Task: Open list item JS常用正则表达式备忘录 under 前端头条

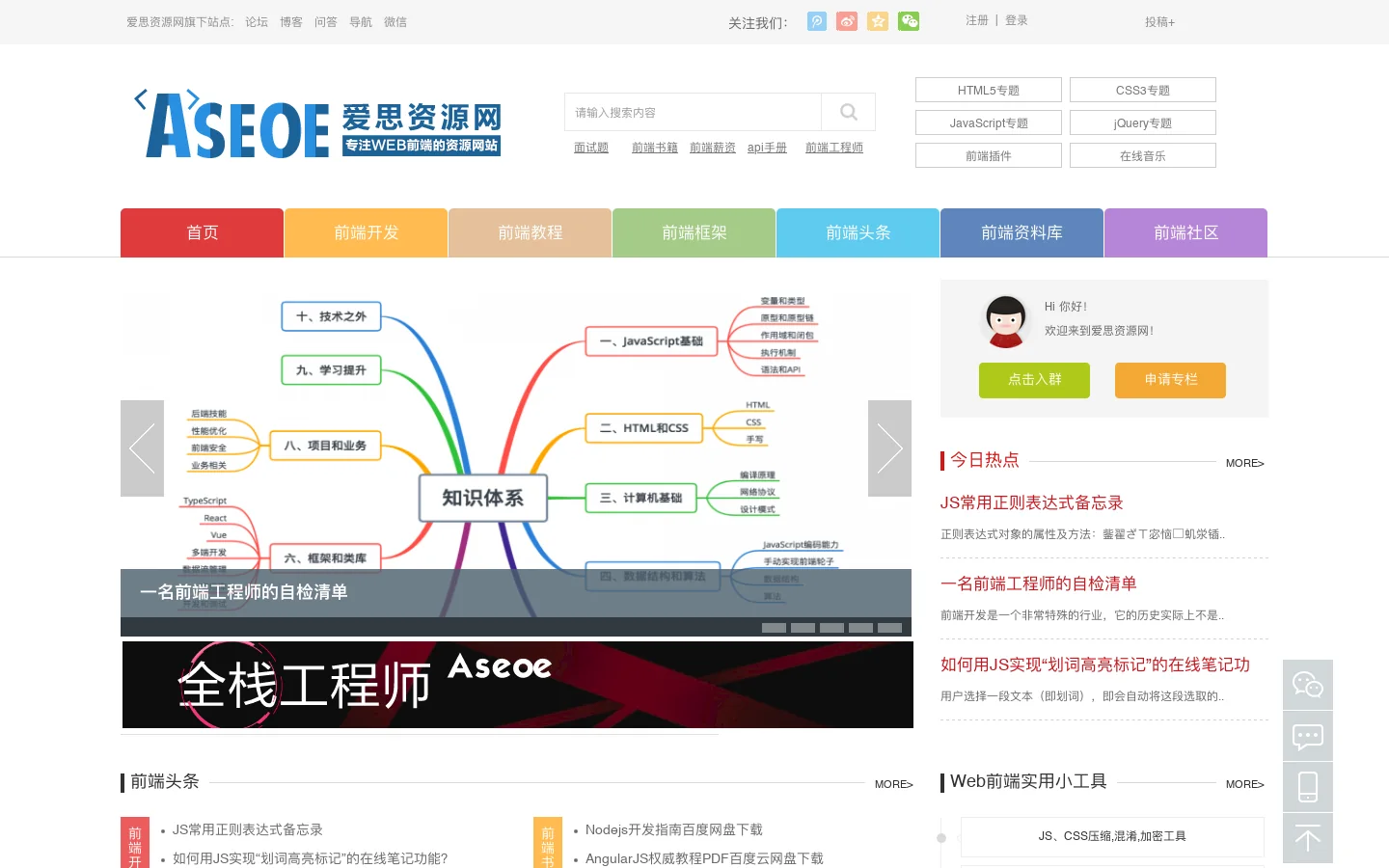Action: tap(248, 829)
